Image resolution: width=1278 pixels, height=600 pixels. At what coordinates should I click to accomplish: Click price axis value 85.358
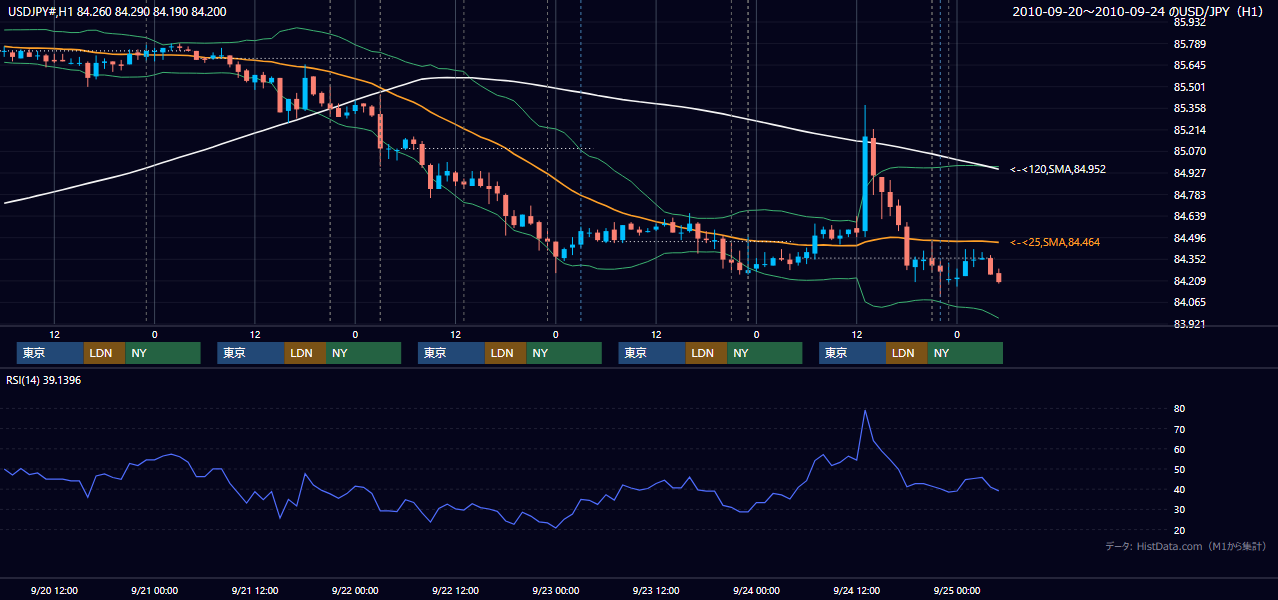coord(1190,108)
